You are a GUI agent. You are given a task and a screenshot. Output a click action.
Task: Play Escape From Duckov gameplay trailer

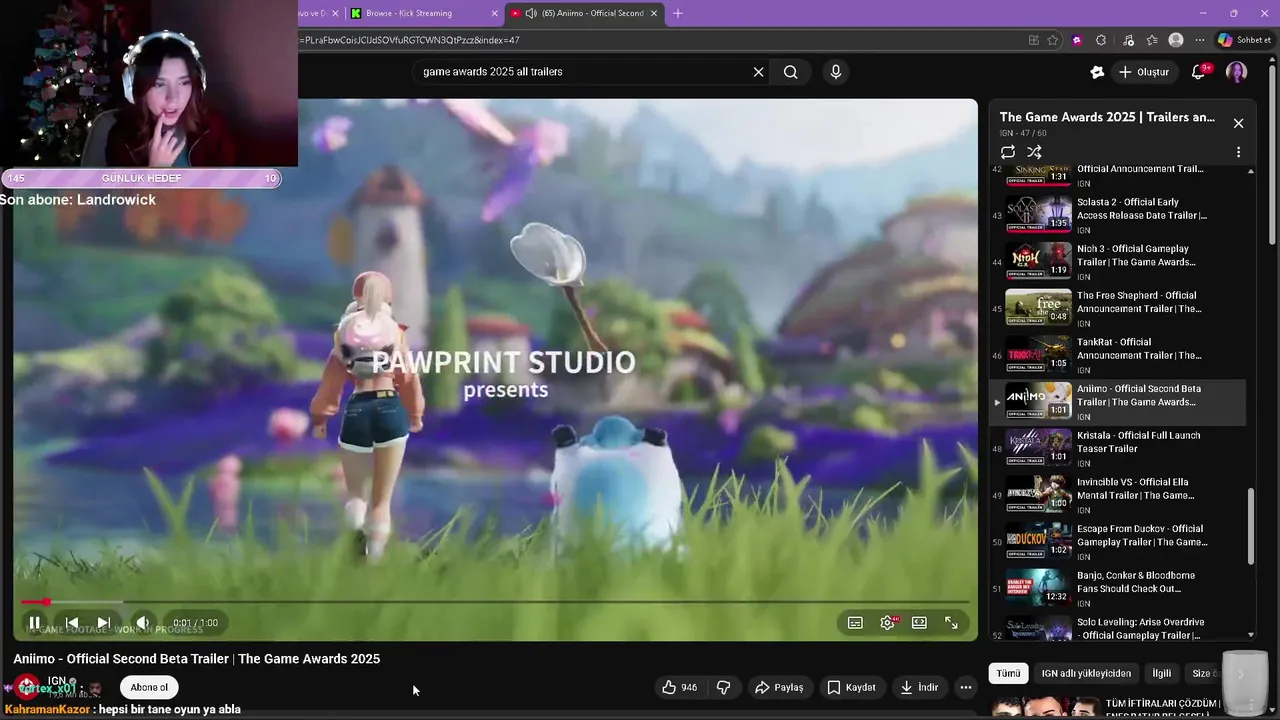click(1117, 542)
